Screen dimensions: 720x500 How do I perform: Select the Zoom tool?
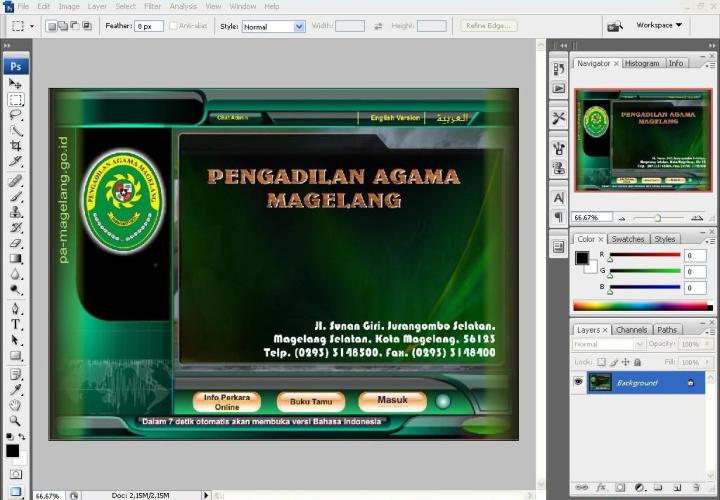(15, 421)
